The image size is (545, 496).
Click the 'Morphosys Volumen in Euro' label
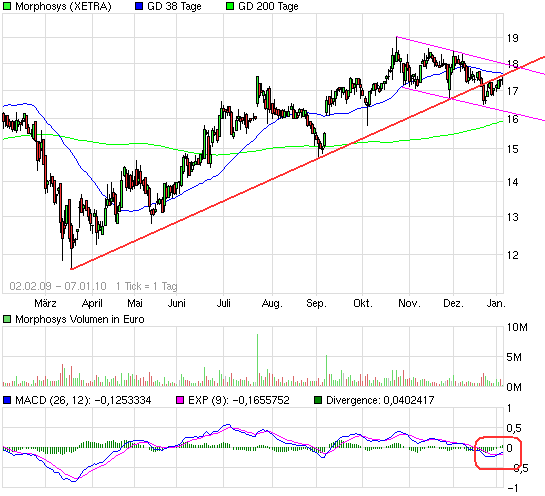point(80,319)
